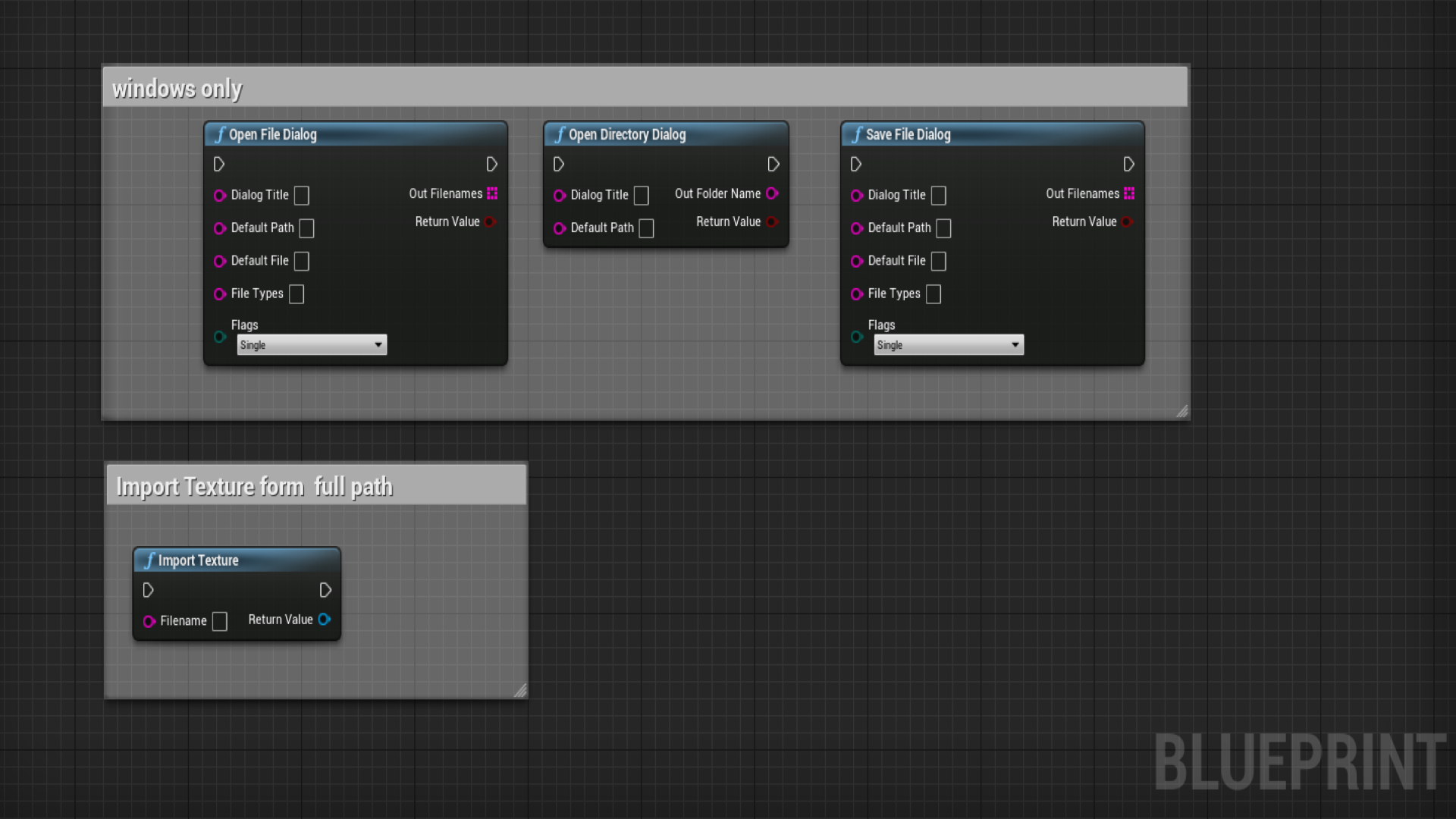Click Flags enum pin on Save File Dialog
This screenshot has width=1456, height=819.
click(x=857, y=337)
